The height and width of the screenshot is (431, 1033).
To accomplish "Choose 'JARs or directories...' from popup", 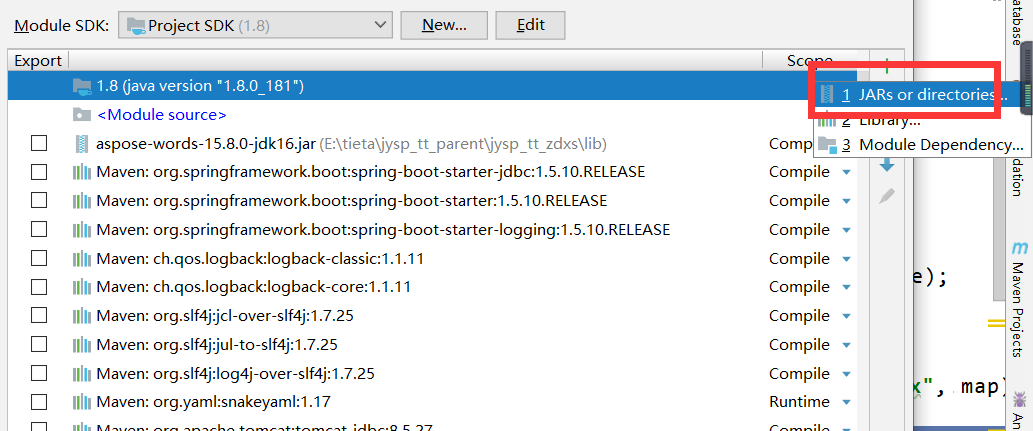I will pyautogui.click(x=924, y=95).
